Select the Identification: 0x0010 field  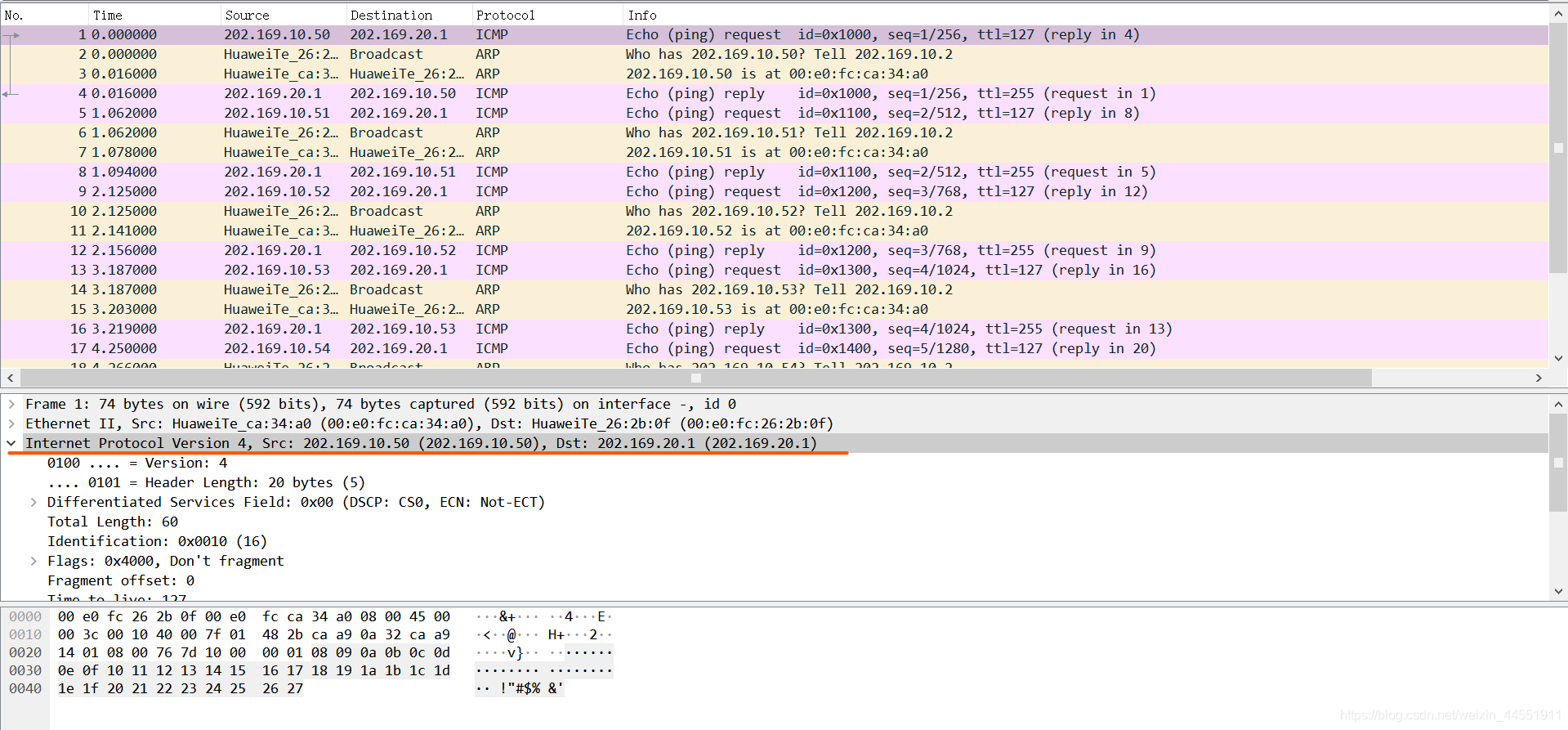pos(157,541)
